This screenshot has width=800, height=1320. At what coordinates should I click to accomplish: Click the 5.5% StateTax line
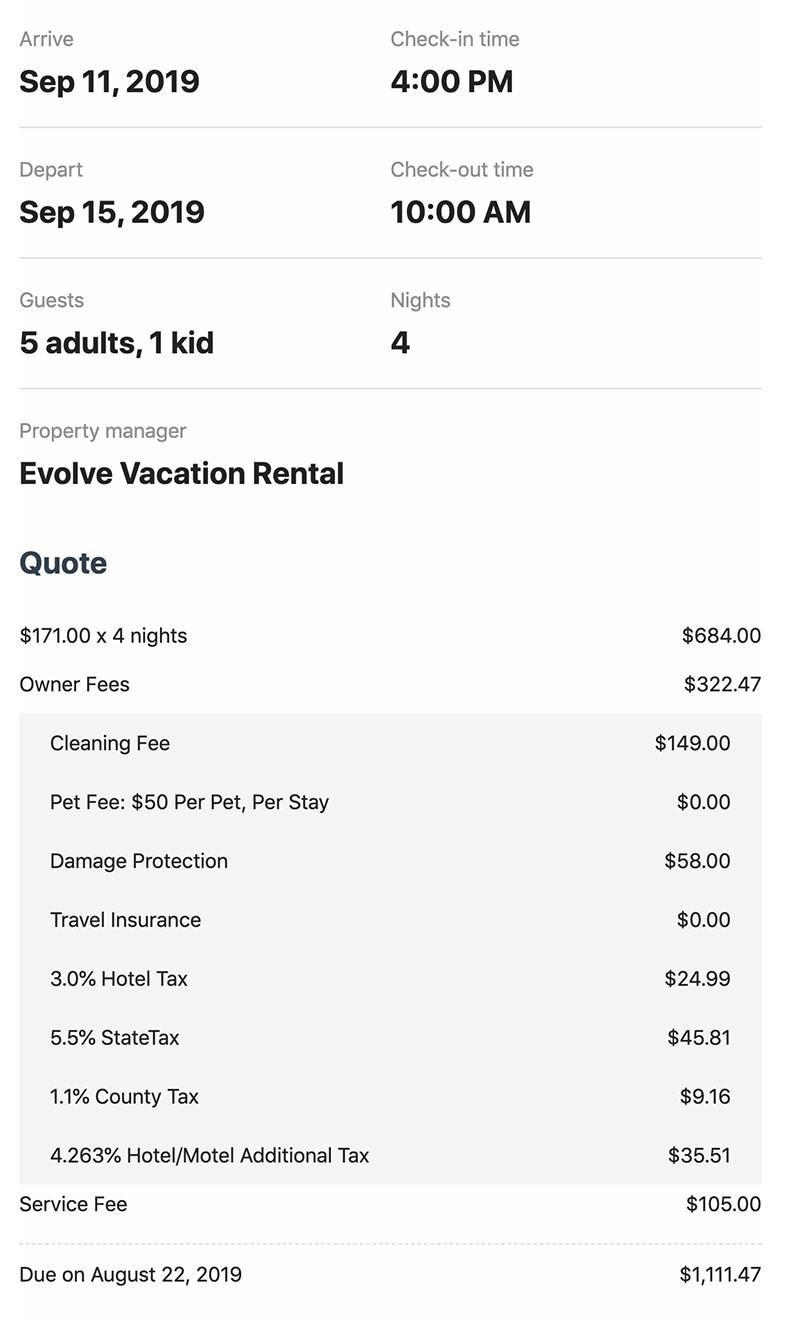[x=115, y=1038]
